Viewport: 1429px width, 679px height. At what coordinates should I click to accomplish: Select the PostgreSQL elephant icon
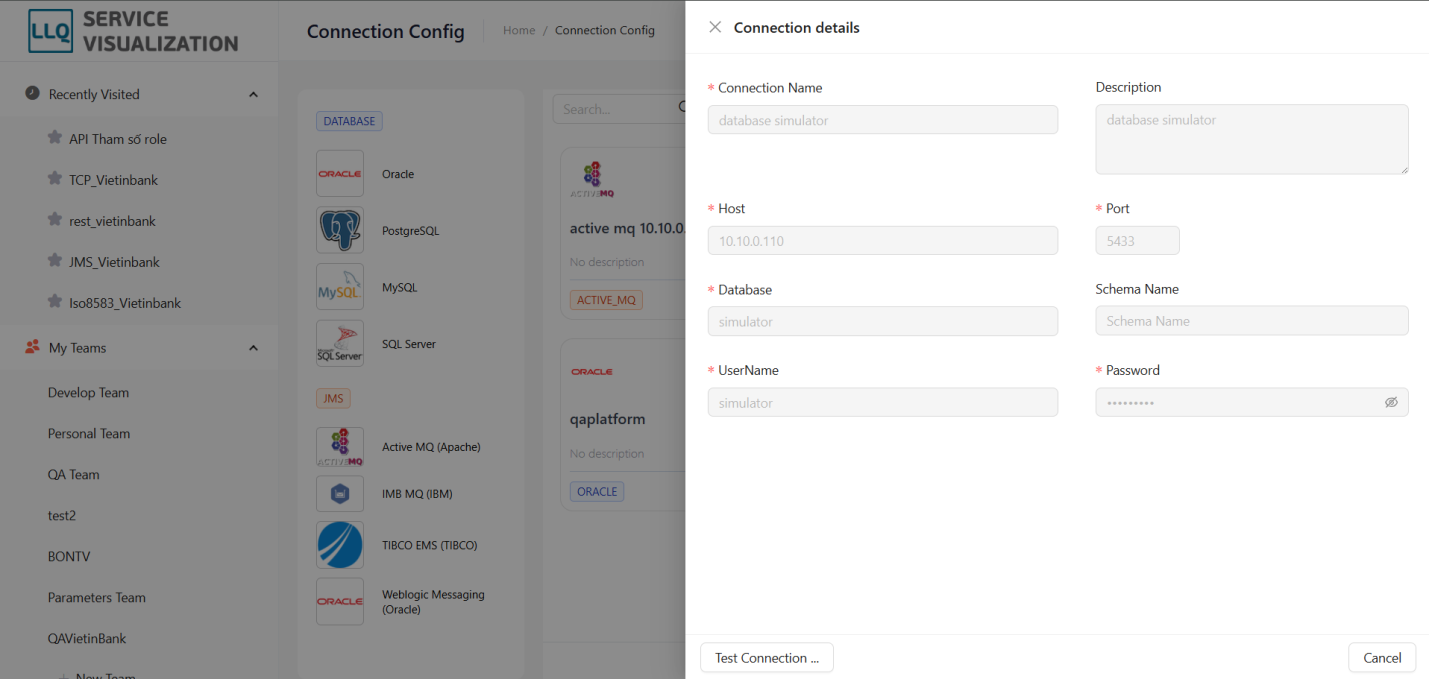point(340,231)
